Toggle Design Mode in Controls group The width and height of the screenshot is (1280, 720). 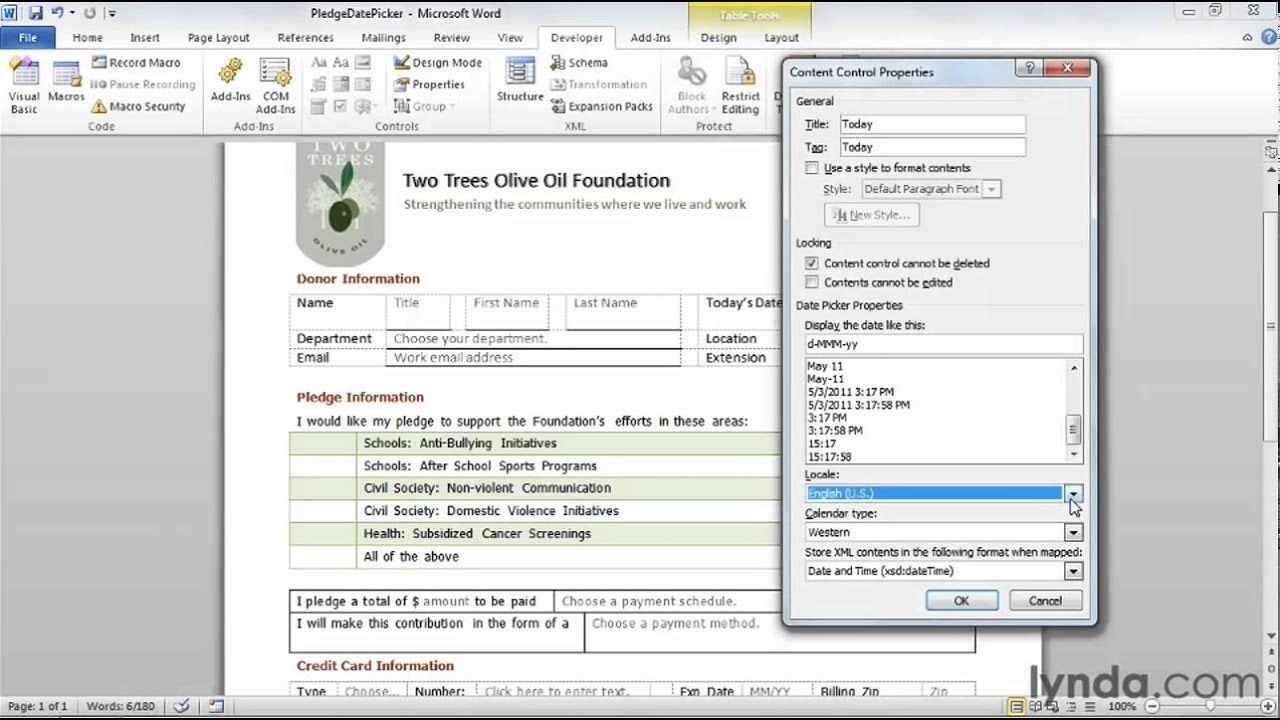(x=437, y=62)
